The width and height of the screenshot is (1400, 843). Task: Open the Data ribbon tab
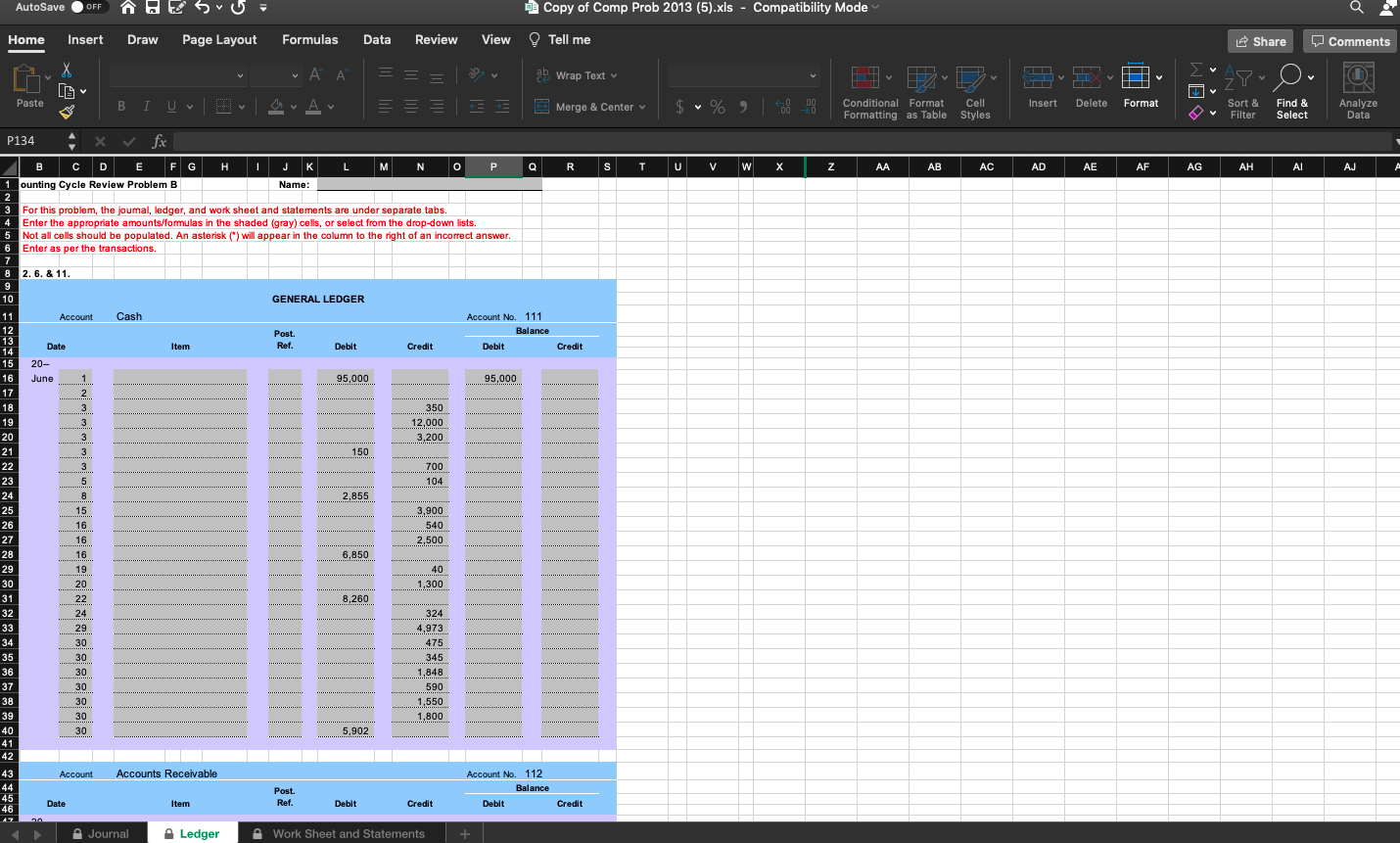[377, 40]
